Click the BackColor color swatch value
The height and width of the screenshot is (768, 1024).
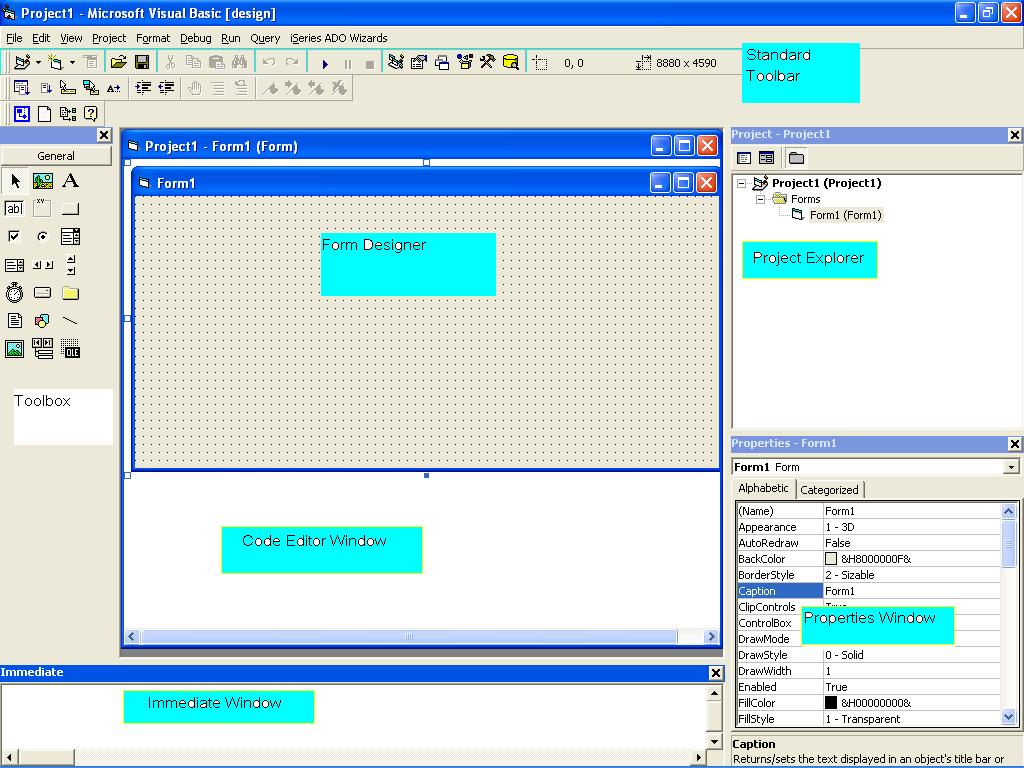[831, 559]
